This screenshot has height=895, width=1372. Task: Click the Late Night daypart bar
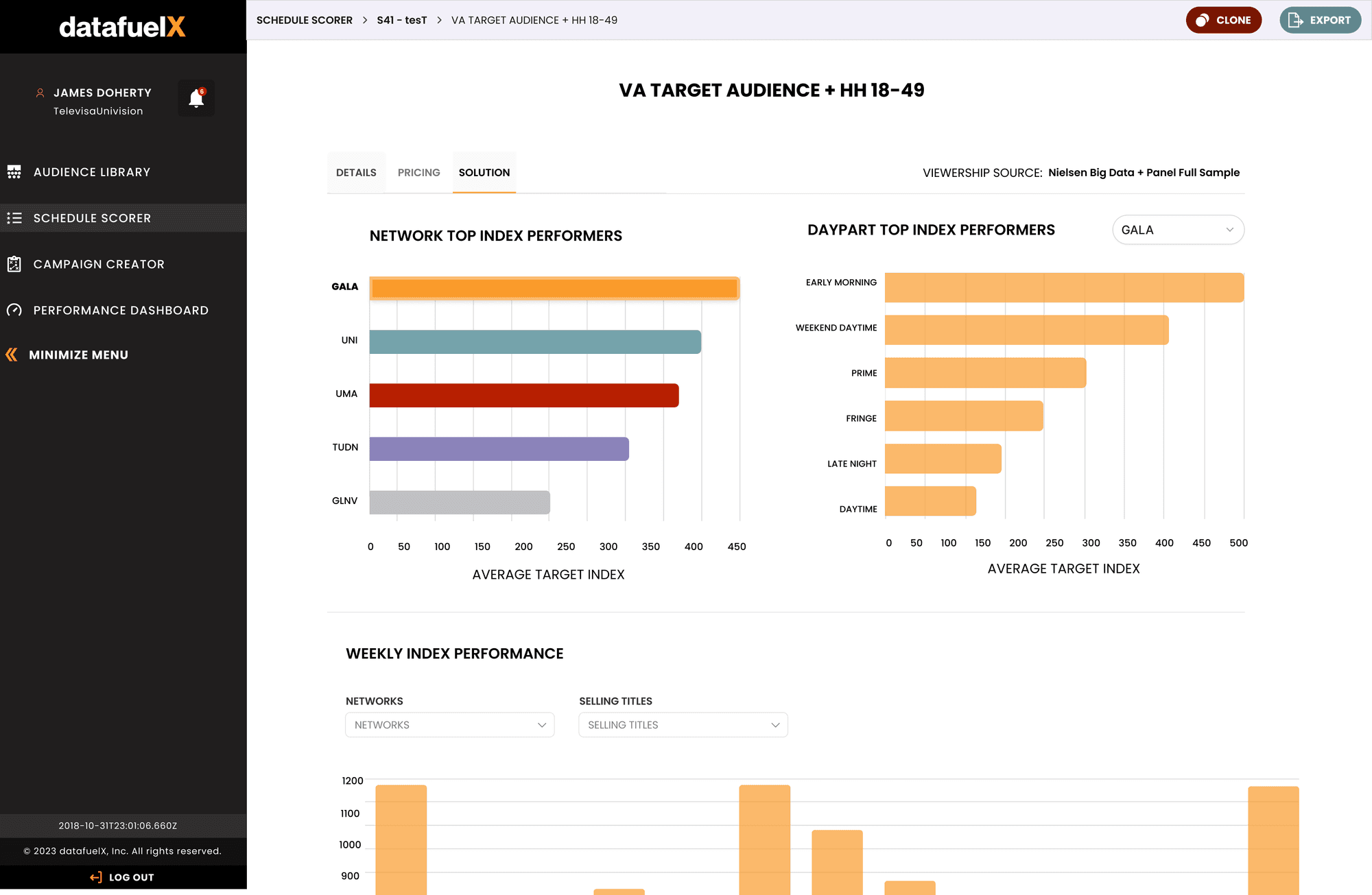pyautogui.click(x=943, y=458)
